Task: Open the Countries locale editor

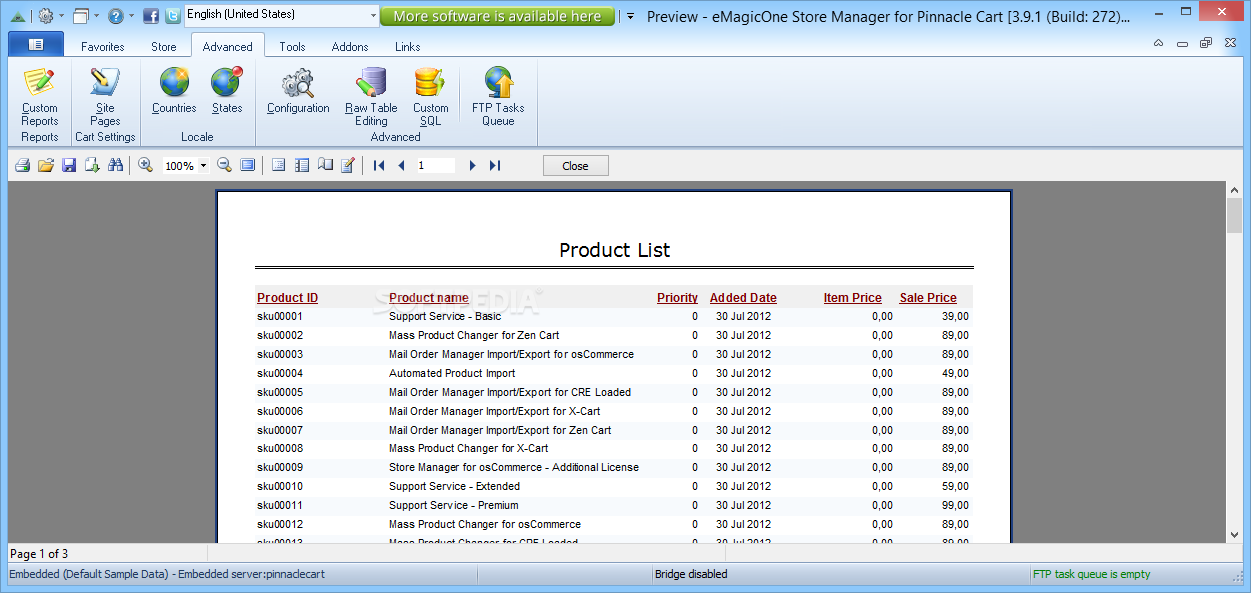Action: [x=174, y=90]
